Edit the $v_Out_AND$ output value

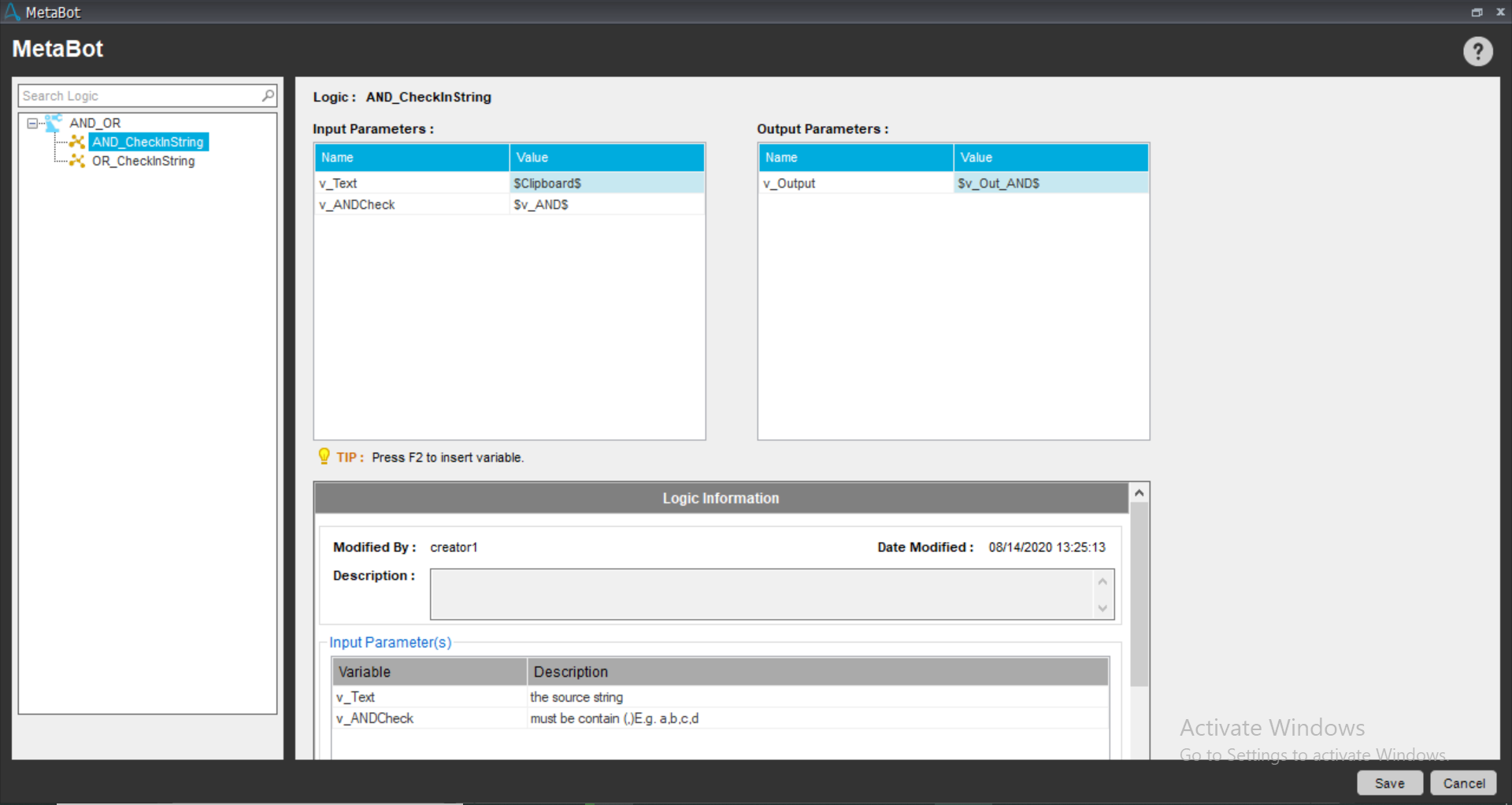1051,183
